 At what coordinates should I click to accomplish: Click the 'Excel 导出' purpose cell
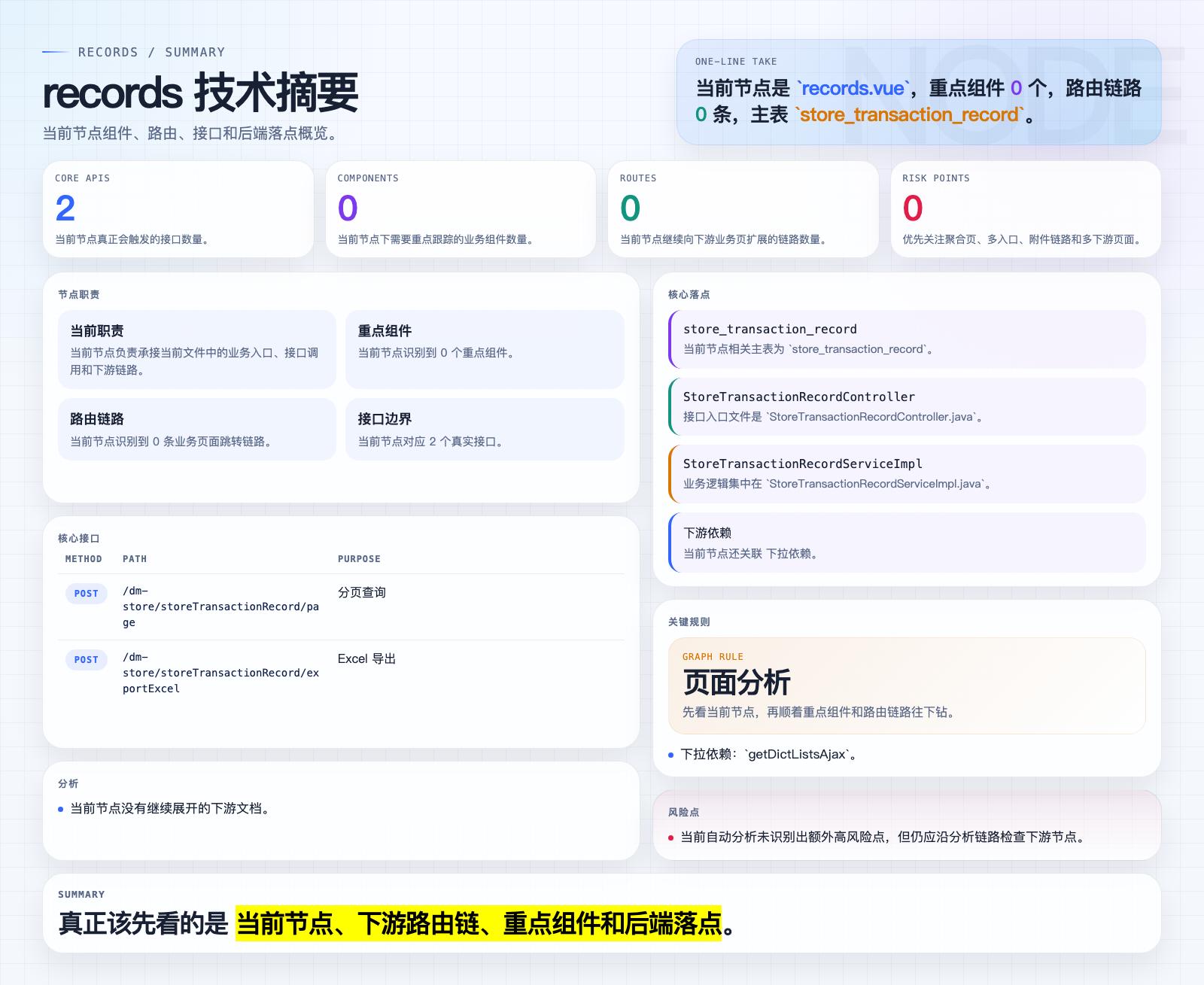[366, 658]
